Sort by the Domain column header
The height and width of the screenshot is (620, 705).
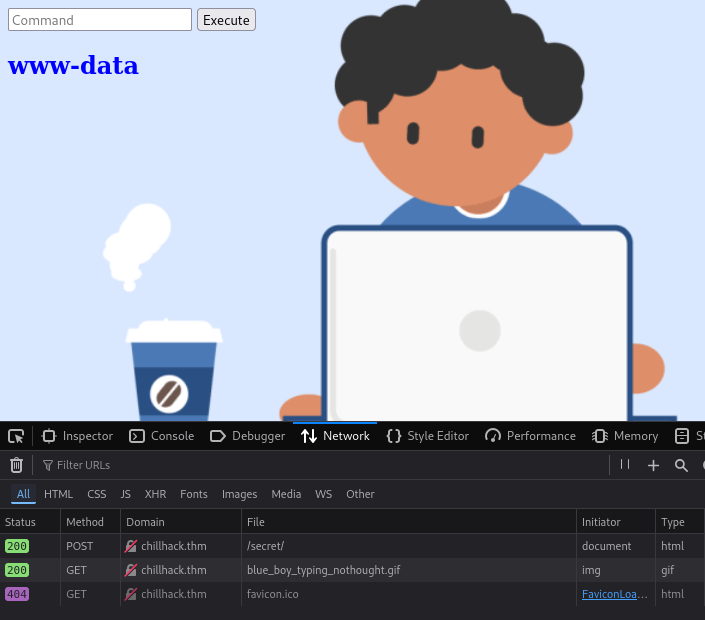tap(181, 522)
